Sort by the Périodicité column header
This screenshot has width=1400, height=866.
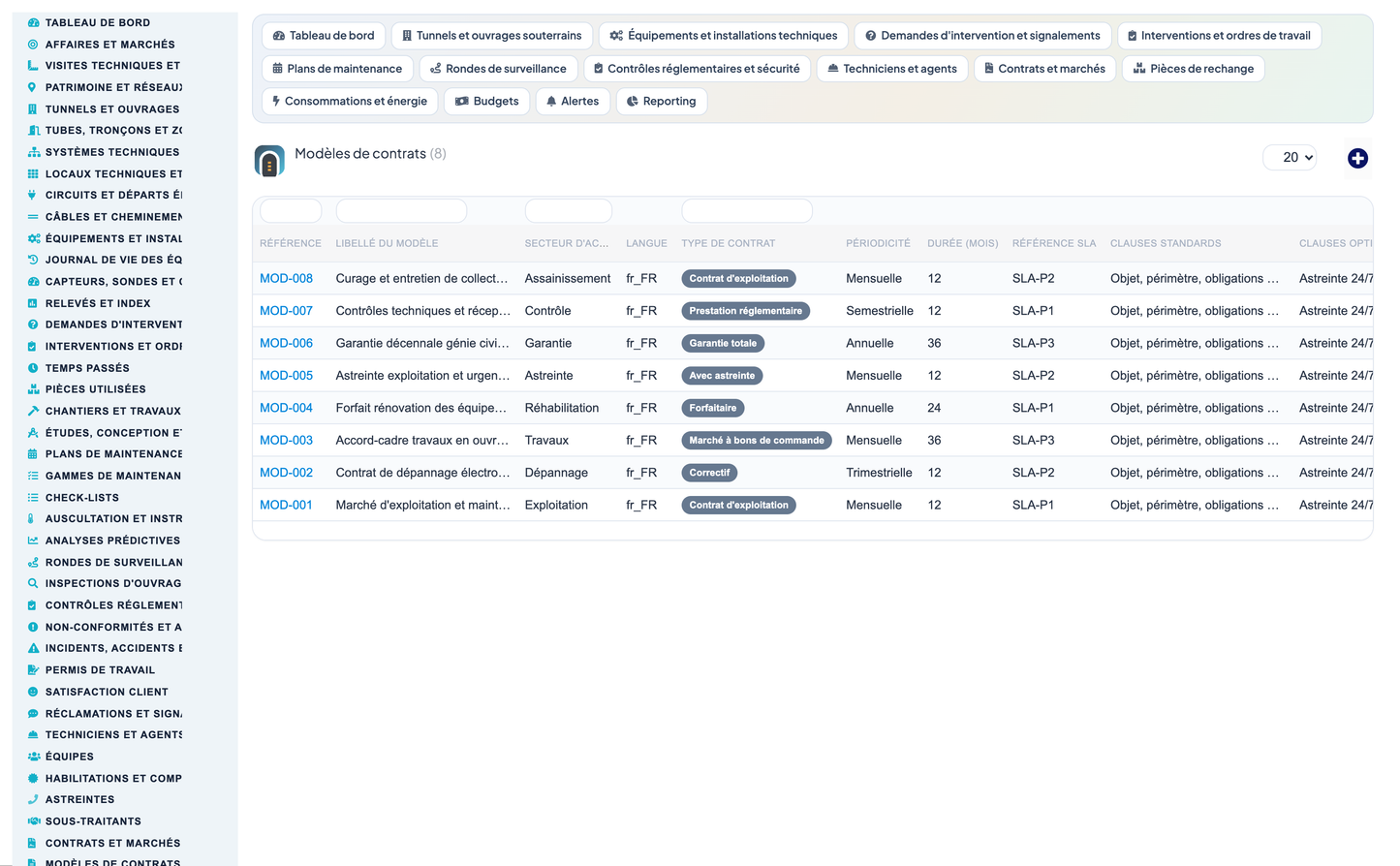point(878,243)
